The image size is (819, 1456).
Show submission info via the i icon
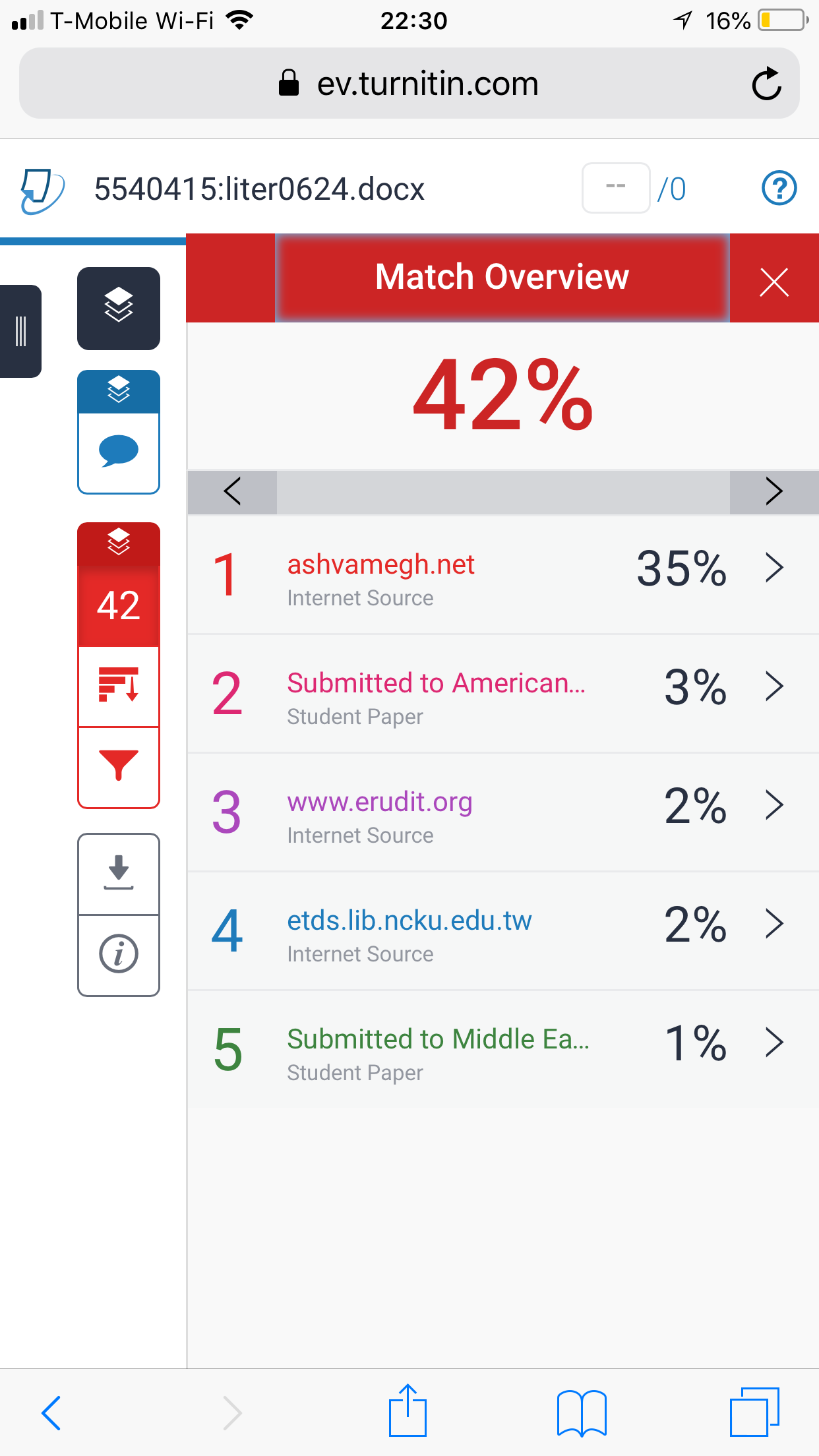[119, 954]
